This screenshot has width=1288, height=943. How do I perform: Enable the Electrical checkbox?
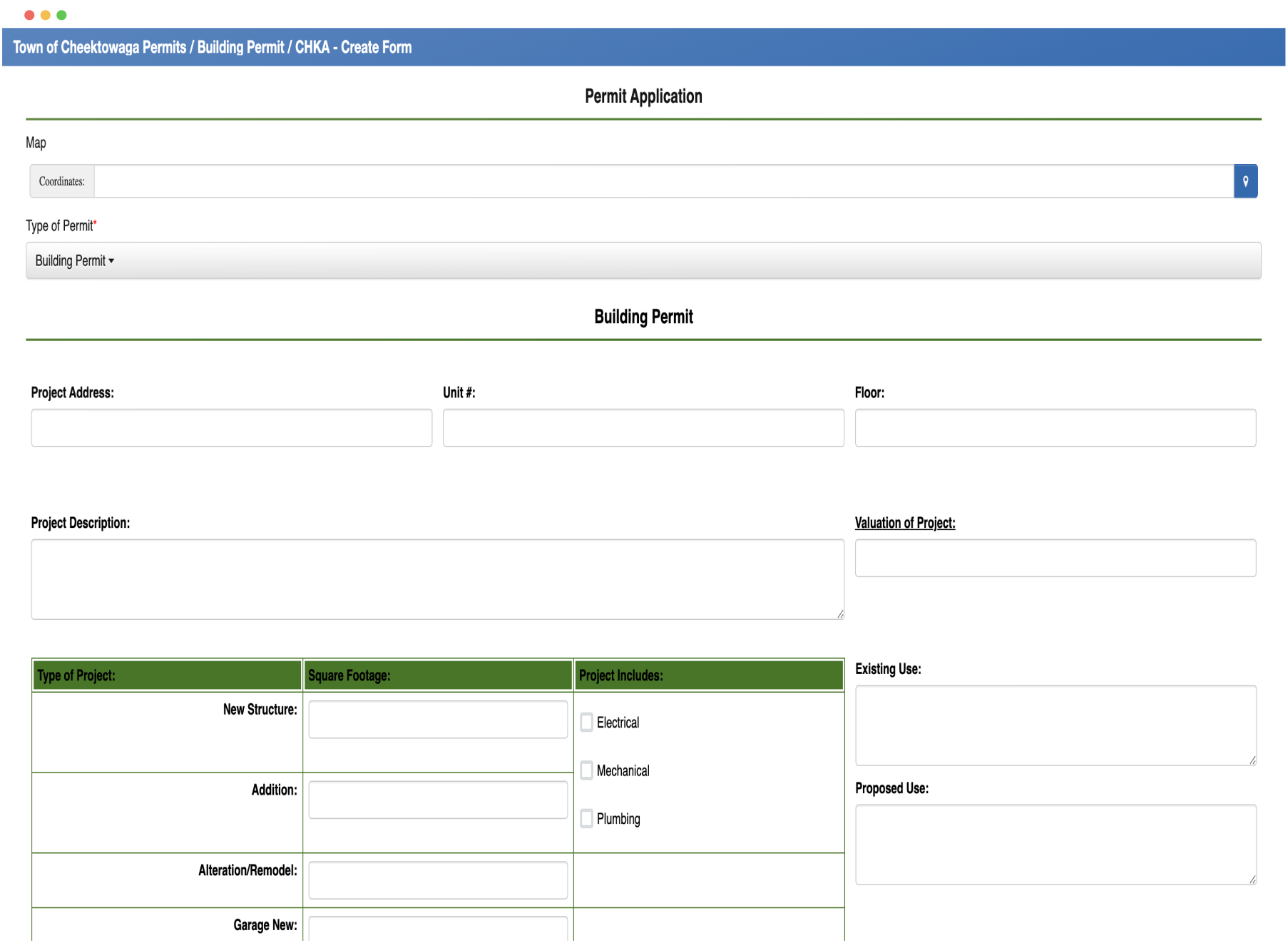587,722
